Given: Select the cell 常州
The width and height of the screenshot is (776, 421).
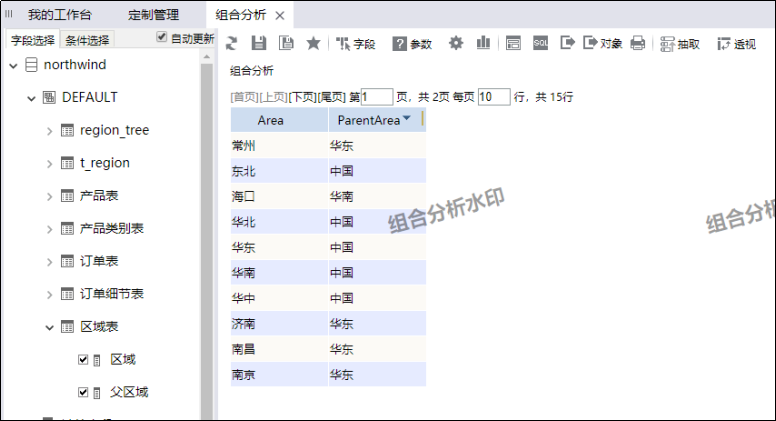Looking at the screenshot, I should pos(279,145).
